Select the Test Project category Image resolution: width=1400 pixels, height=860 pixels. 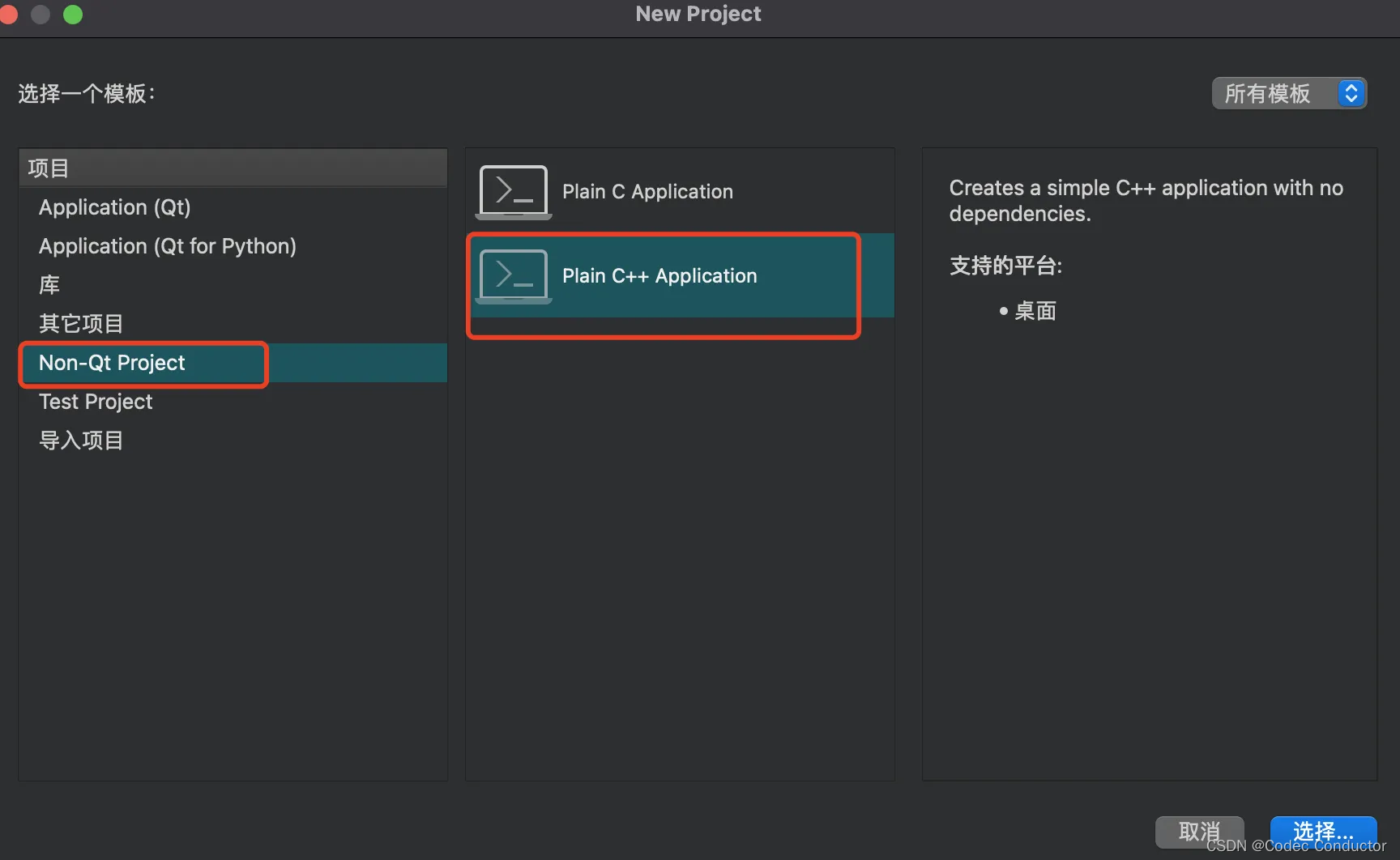coord(96,401)
